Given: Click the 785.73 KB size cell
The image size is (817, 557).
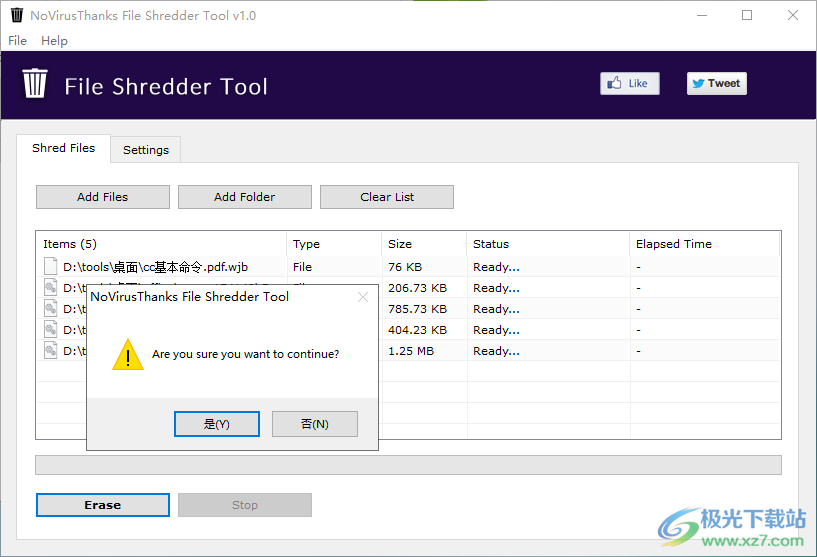Looking at the screenshot, I should [417, 309].
